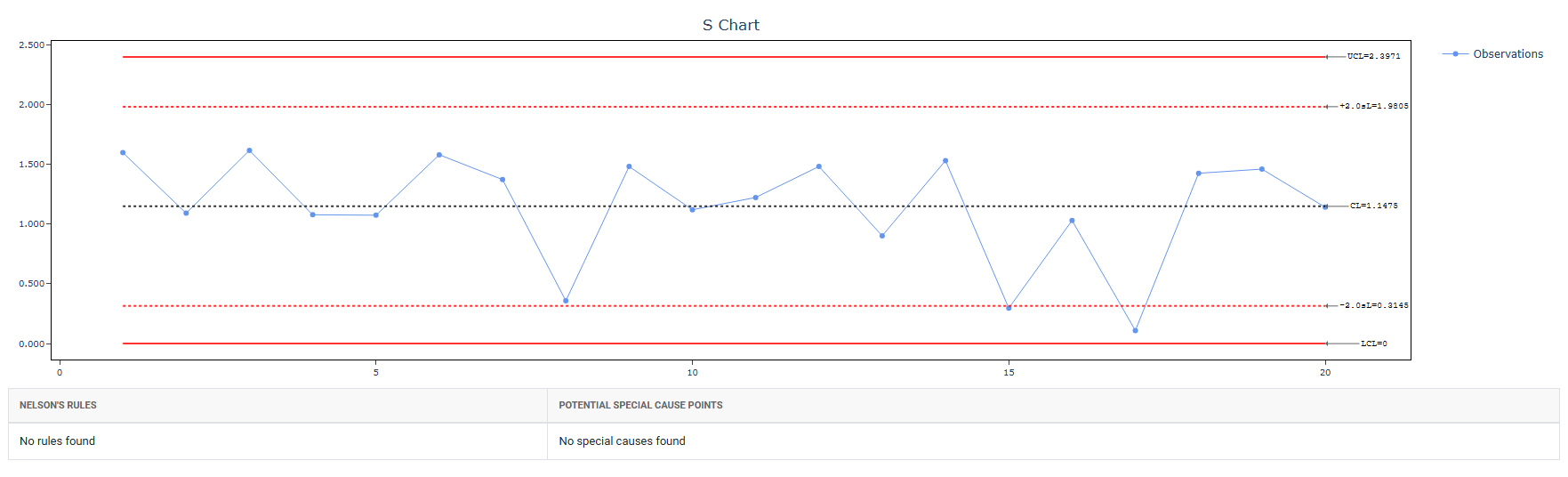Select the first observation data point
This screenshot has width=1568, height=477.
pyautogui.click(x=123, y=153)
